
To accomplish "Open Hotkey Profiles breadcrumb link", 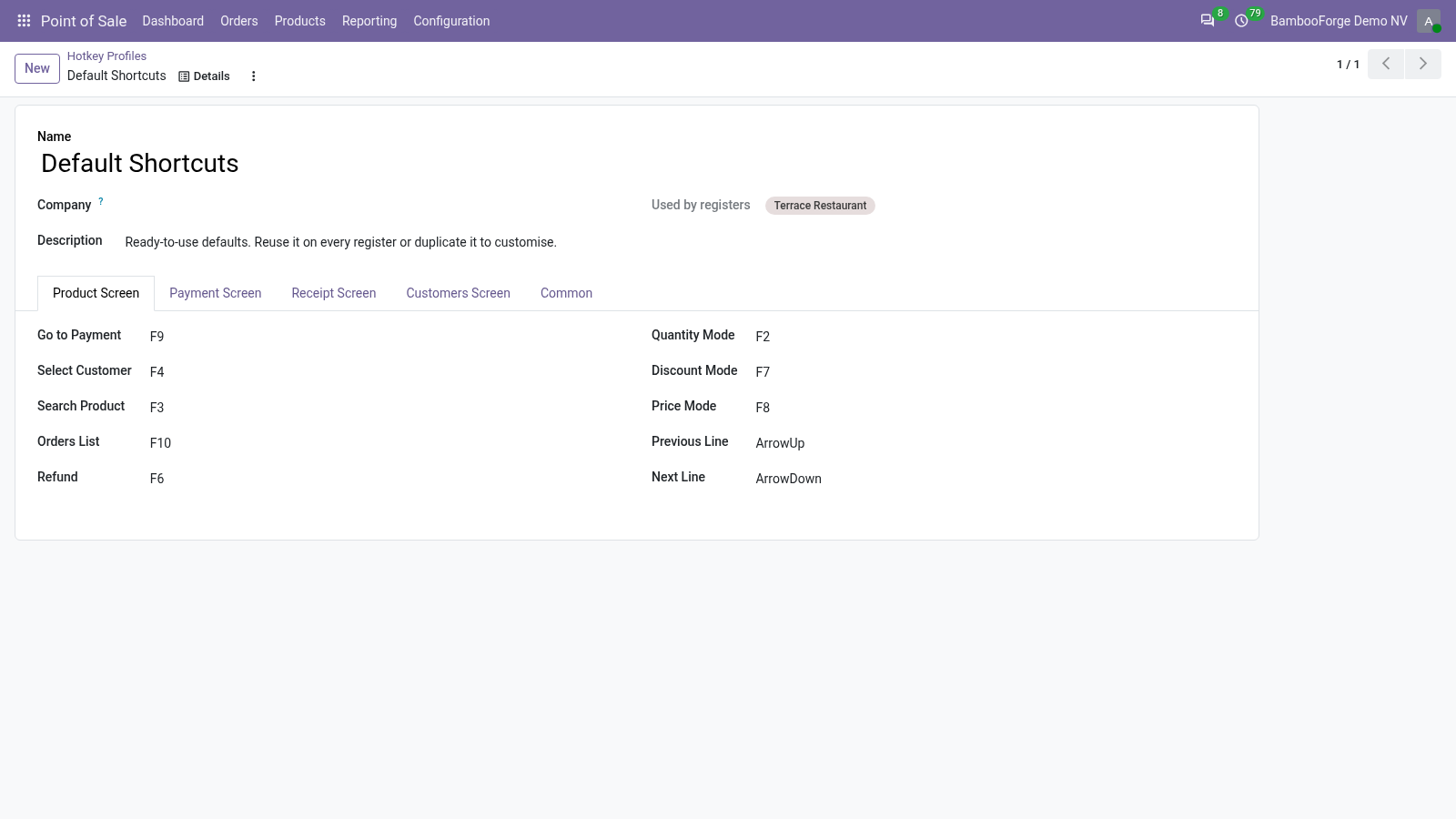I will 106,56.
